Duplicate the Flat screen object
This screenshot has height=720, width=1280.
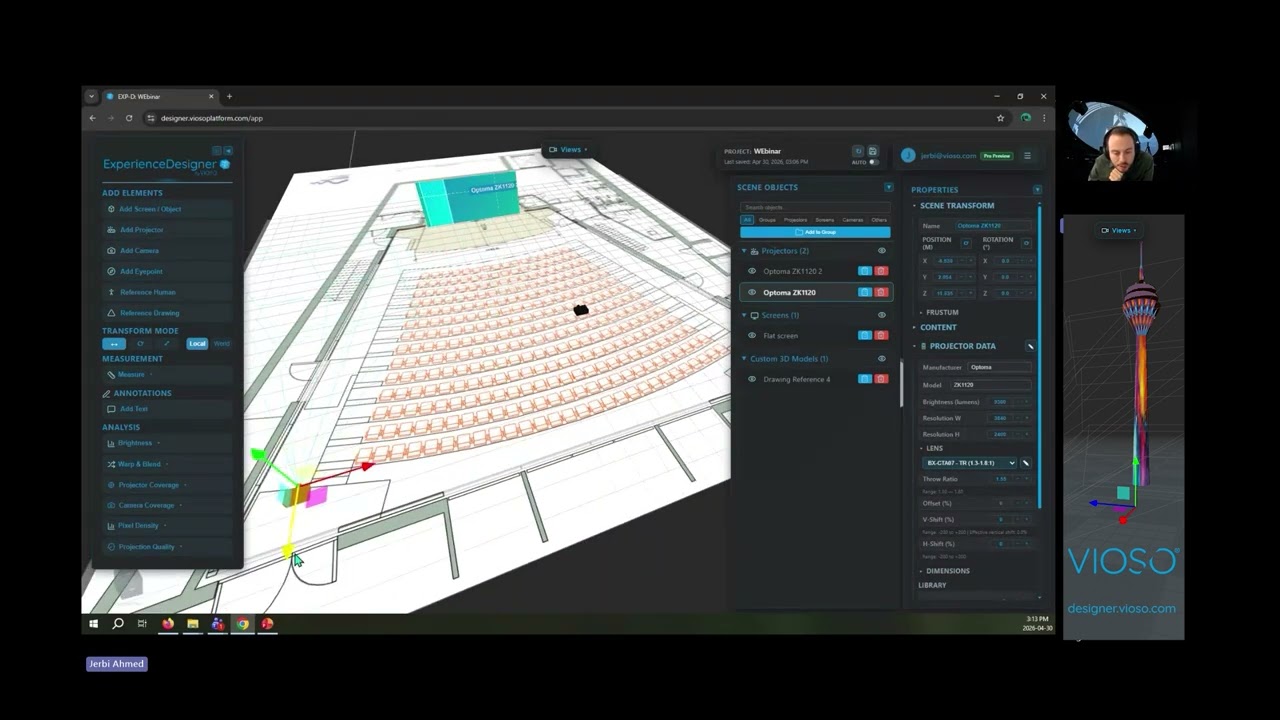pyautogui.click(x=865, y=336)
